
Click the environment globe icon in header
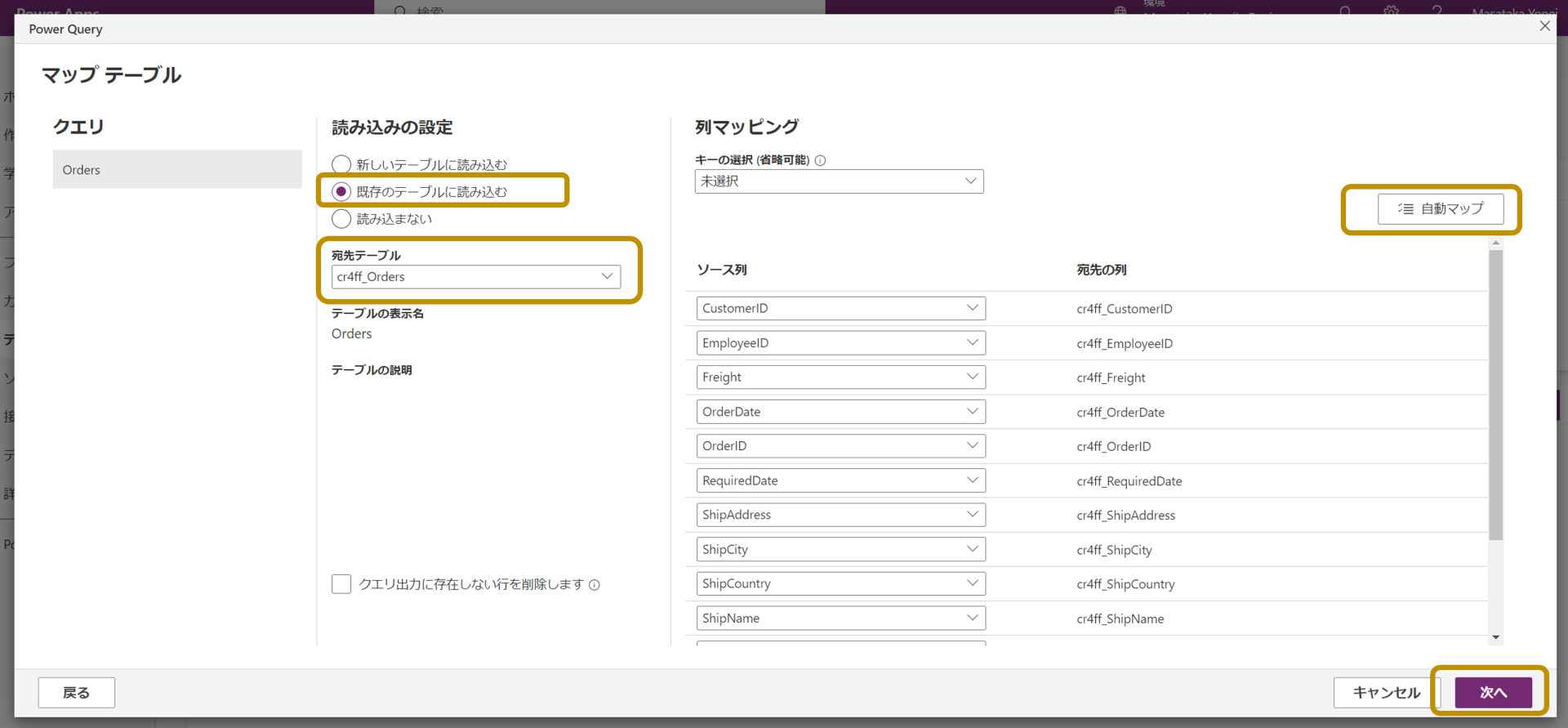tap(1120, 10)
